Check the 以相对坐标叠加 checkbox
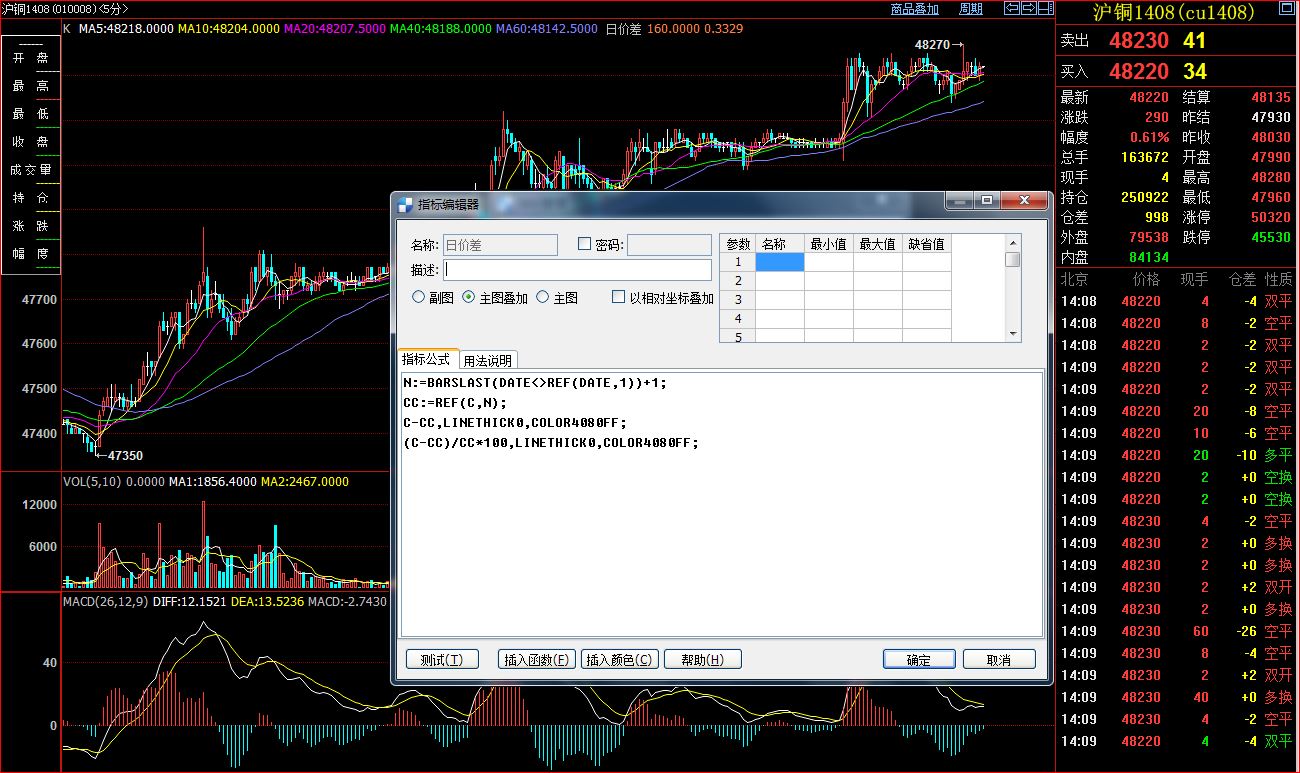Viewport: 1300px width, 773px height. pyautogui.click(x=619, y=297)
